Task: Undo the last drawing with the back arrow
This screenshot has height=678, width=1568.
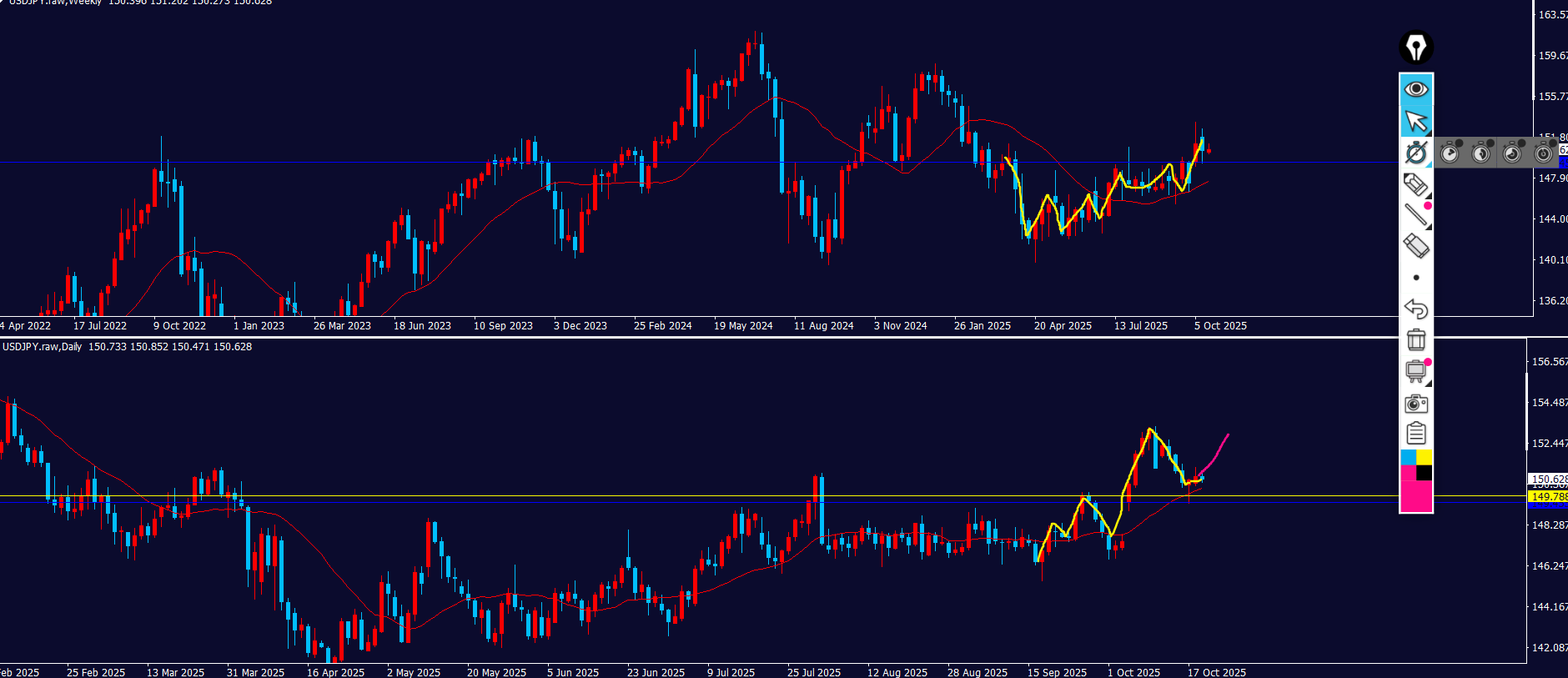Action: coord(1415,309)
